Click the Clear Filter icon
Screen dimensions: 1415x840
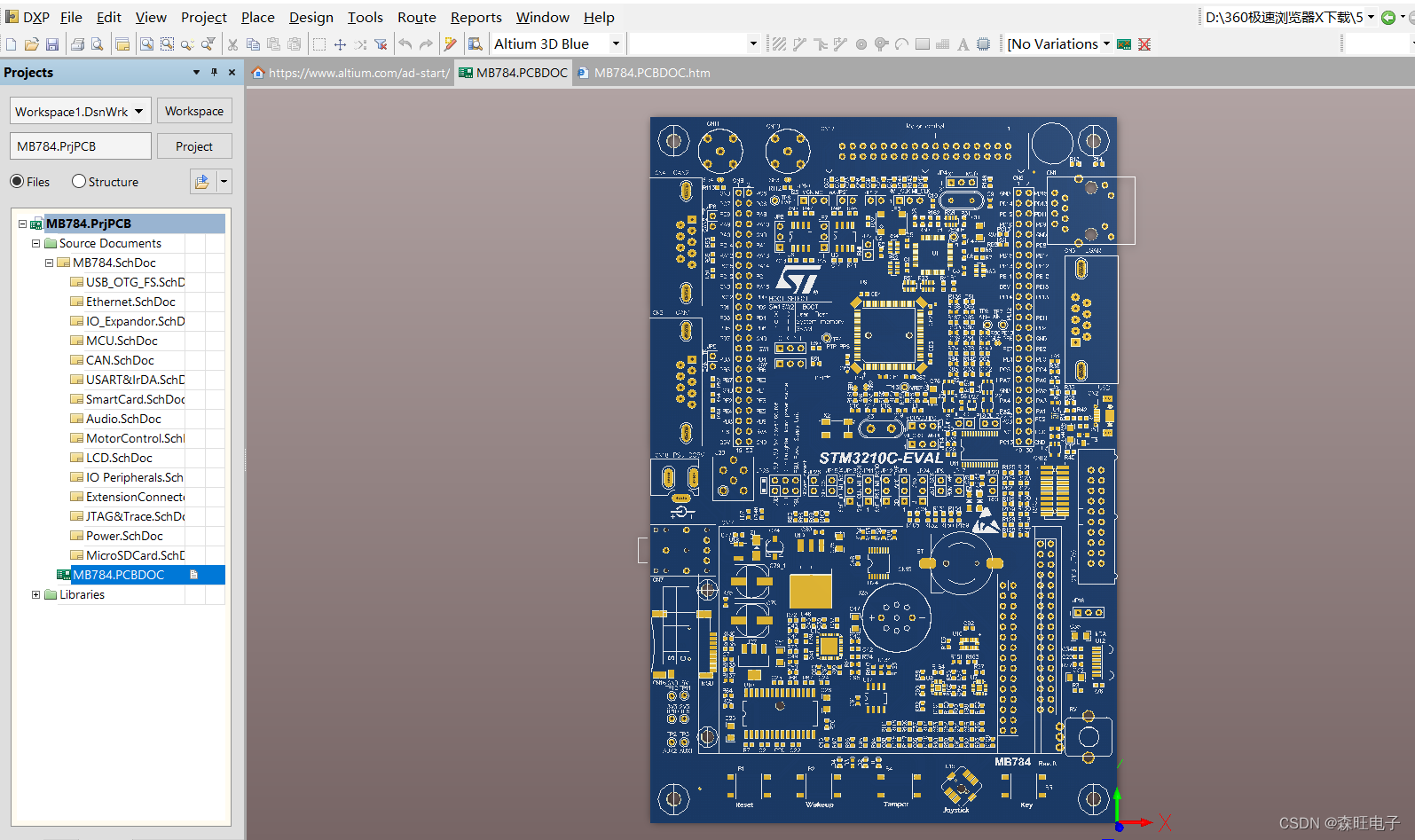click(381, 44)
